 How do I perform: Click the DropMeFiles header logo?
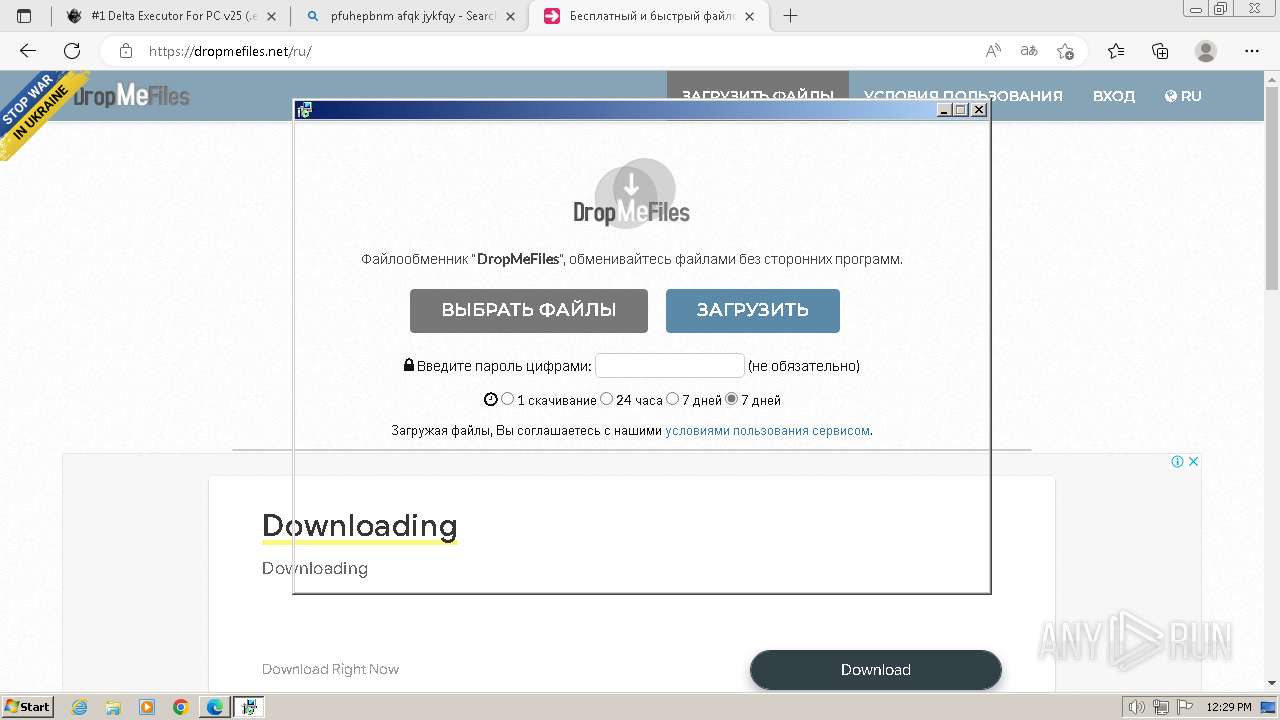pyautogui.click(x=131, y=96)
